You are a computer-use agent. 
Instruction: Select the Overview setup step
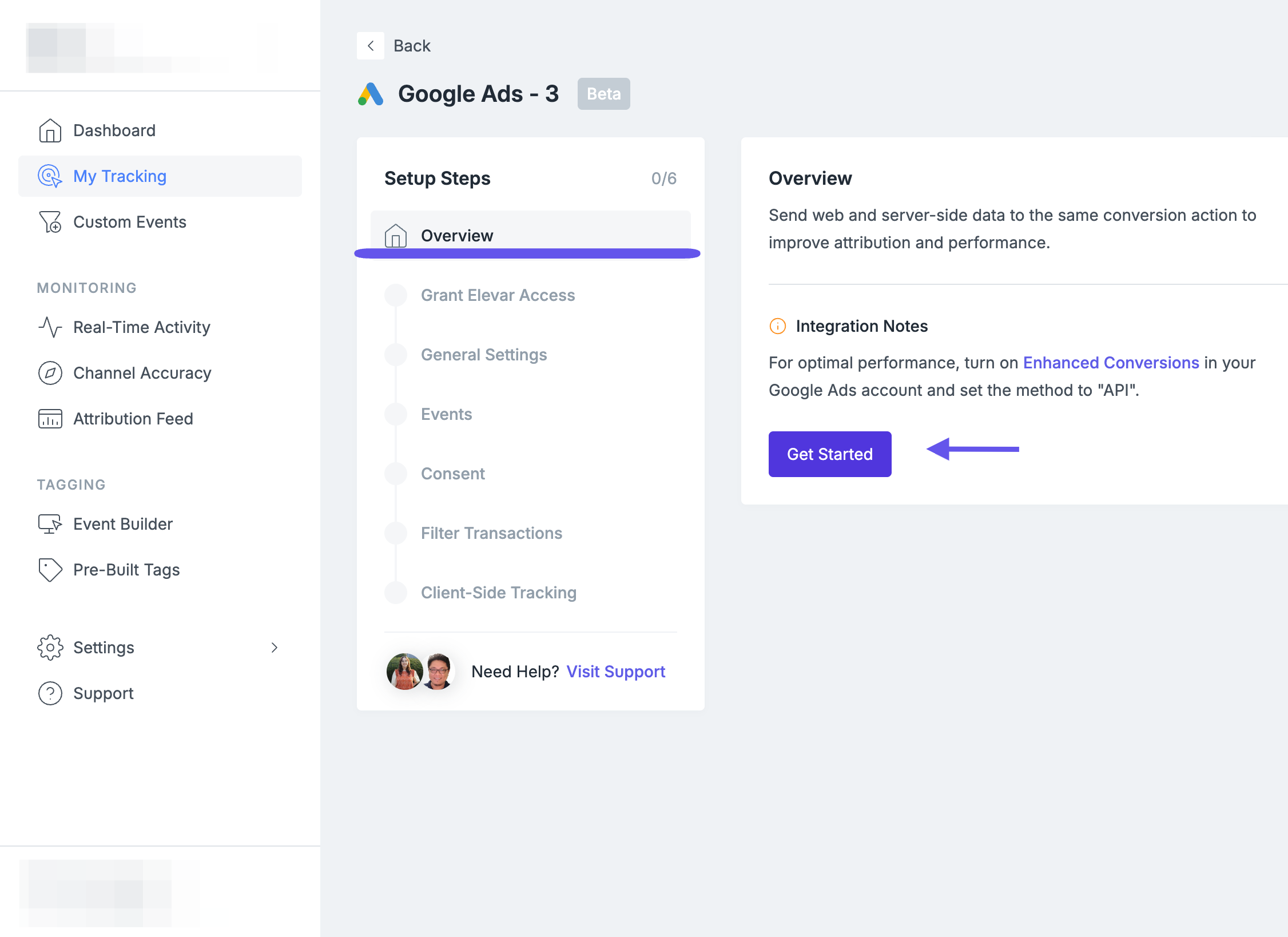pyautogui.click(x=531, y=236)
